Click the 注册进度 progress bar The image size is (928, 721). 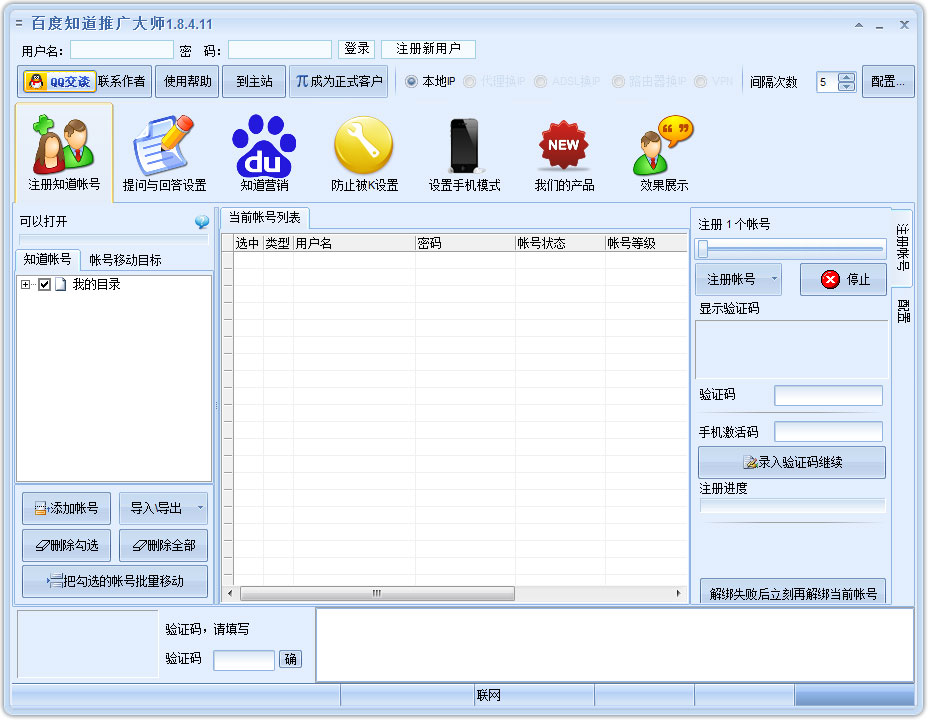click(x=792, y=506)
